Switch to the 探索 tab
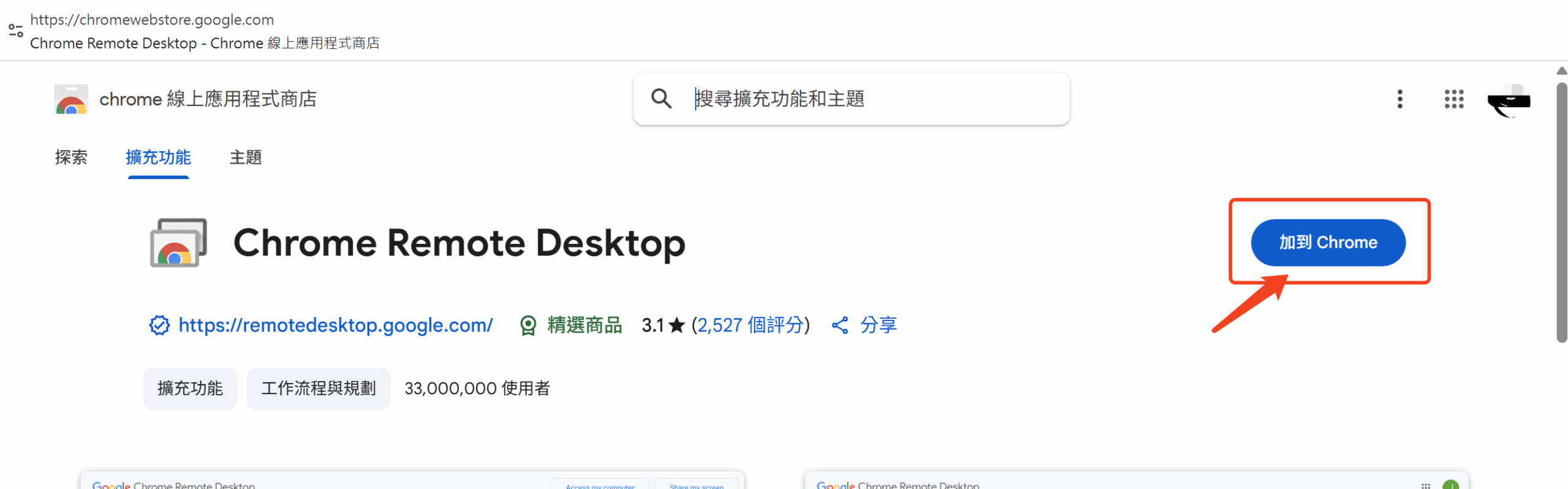The width and height of the screenshot is (1568, 489). click(71, 157)
